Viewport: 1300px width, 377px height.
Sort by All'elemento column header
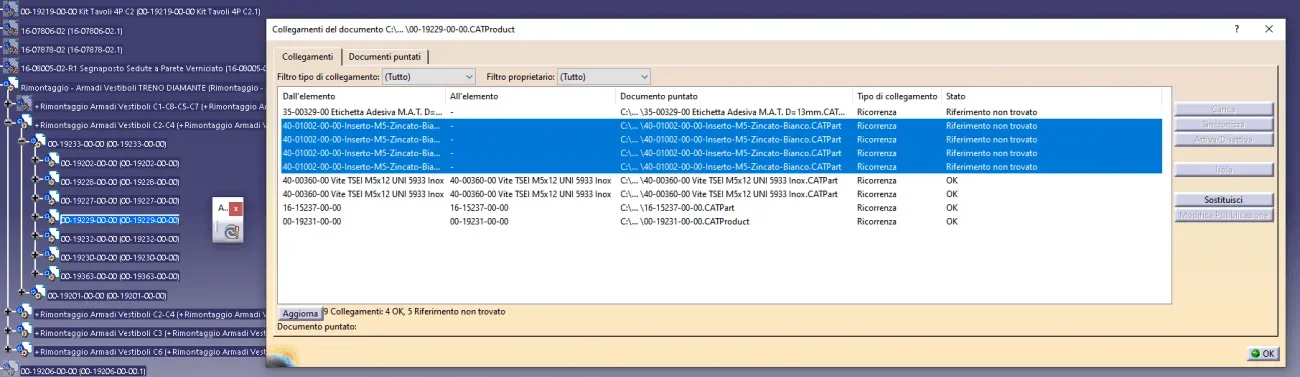click(531, 96)
